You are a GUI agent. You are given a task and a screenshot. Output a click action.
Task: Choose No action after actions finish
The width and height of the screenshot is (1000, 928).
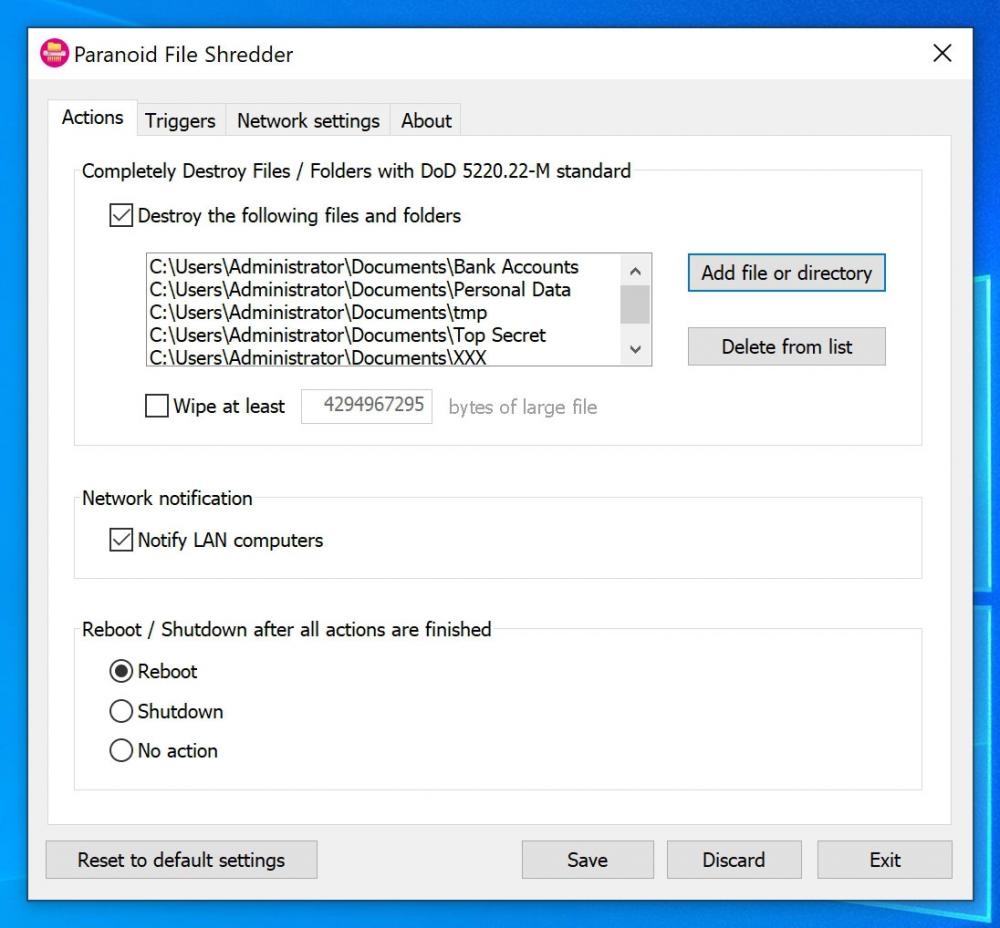point(121,750)
